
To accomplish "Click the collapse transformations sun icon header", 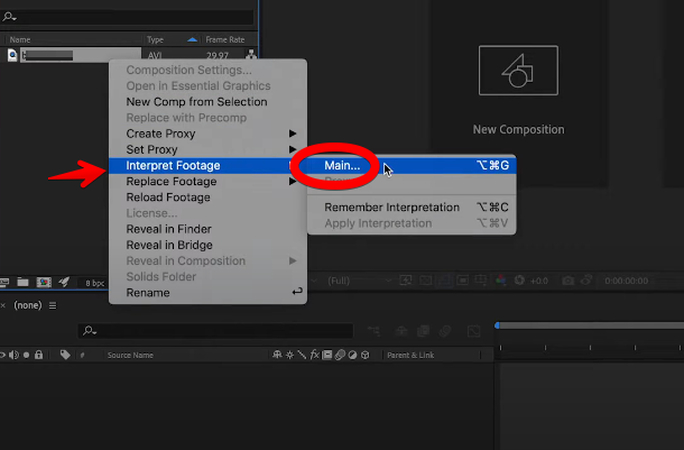I will coord(290,355).
